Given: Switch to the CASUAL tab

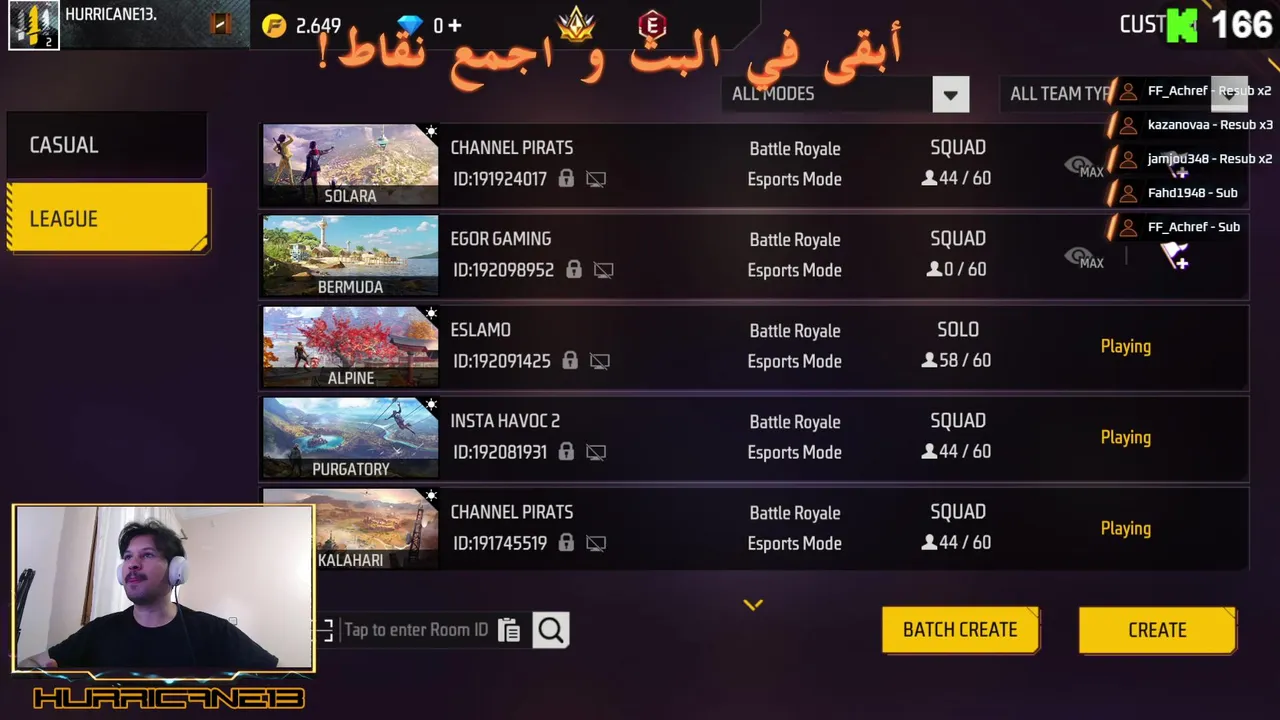Looking at the screenshot, I should pos(106,146).
